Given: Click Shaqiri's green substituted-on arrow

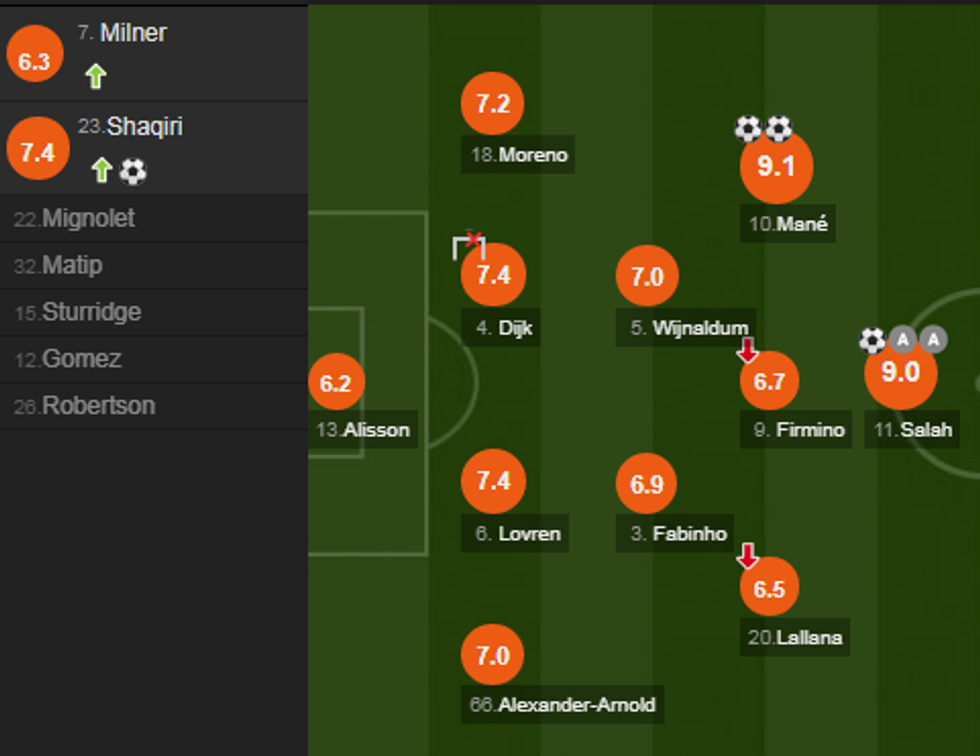Looking at the screenshot, I should click(x=101, y=171).
